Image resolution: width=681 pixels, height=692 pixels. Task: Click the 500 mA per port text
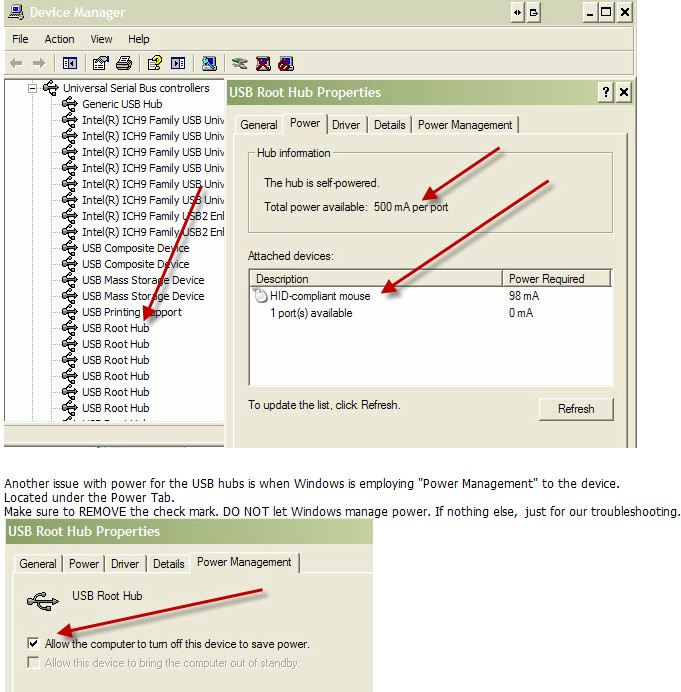pos(411,207)
